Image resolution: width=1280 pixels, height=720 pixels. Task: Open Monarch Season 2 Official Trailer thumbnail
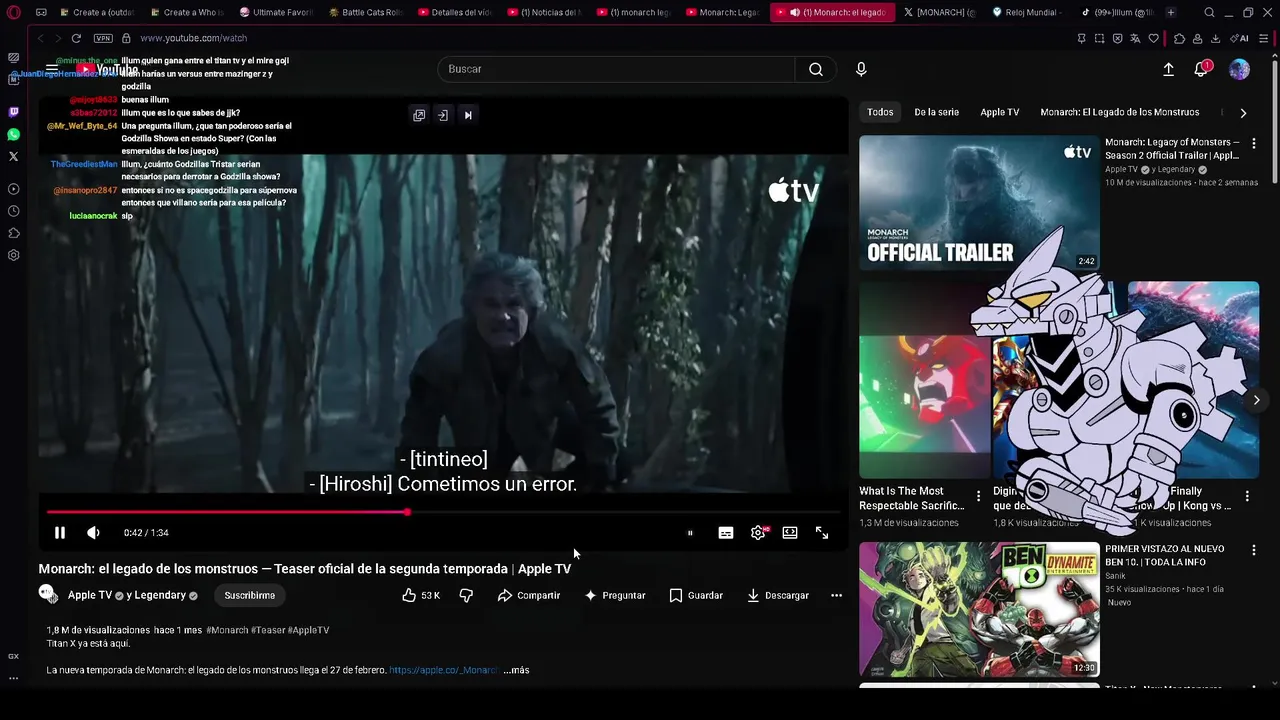tap(979, 203)
